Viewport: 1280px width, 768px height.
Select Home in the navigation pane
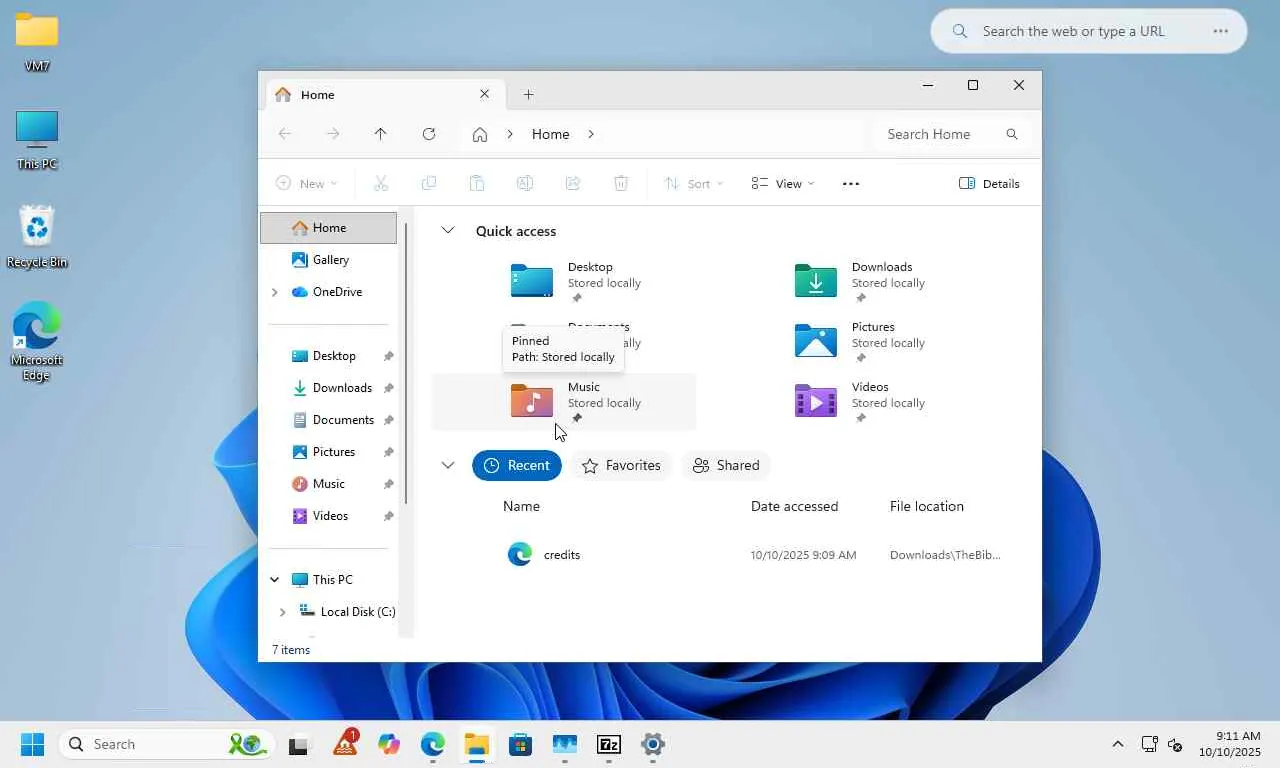329,228
